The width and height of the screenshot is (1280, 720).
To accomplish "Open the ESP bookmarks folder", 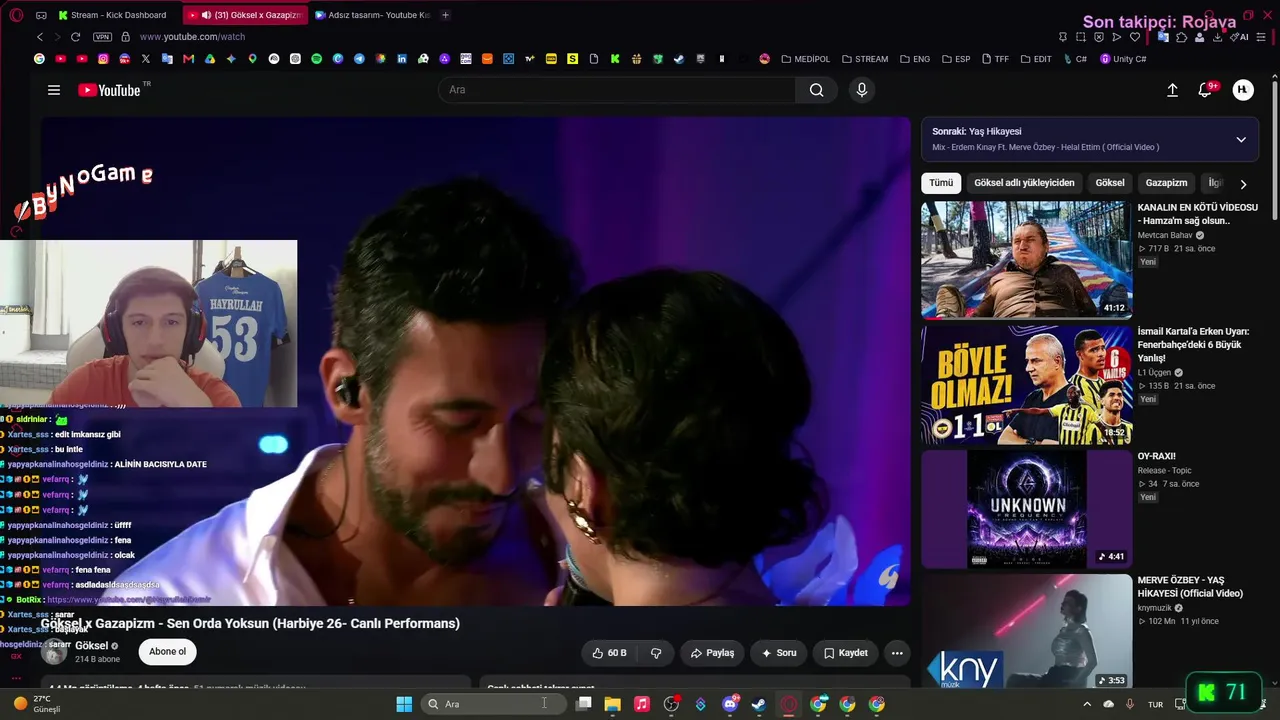I will 955,59.
